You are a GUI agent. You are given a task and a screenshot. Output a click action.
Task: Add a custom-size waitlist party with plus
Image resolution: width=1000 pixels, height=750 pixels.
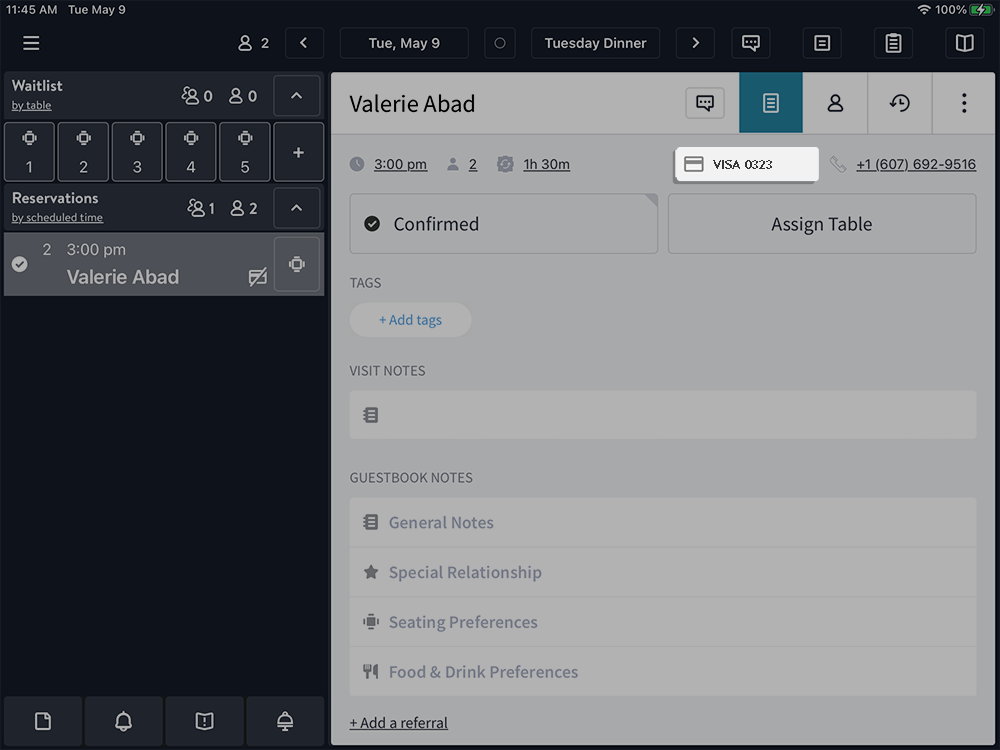298,152
